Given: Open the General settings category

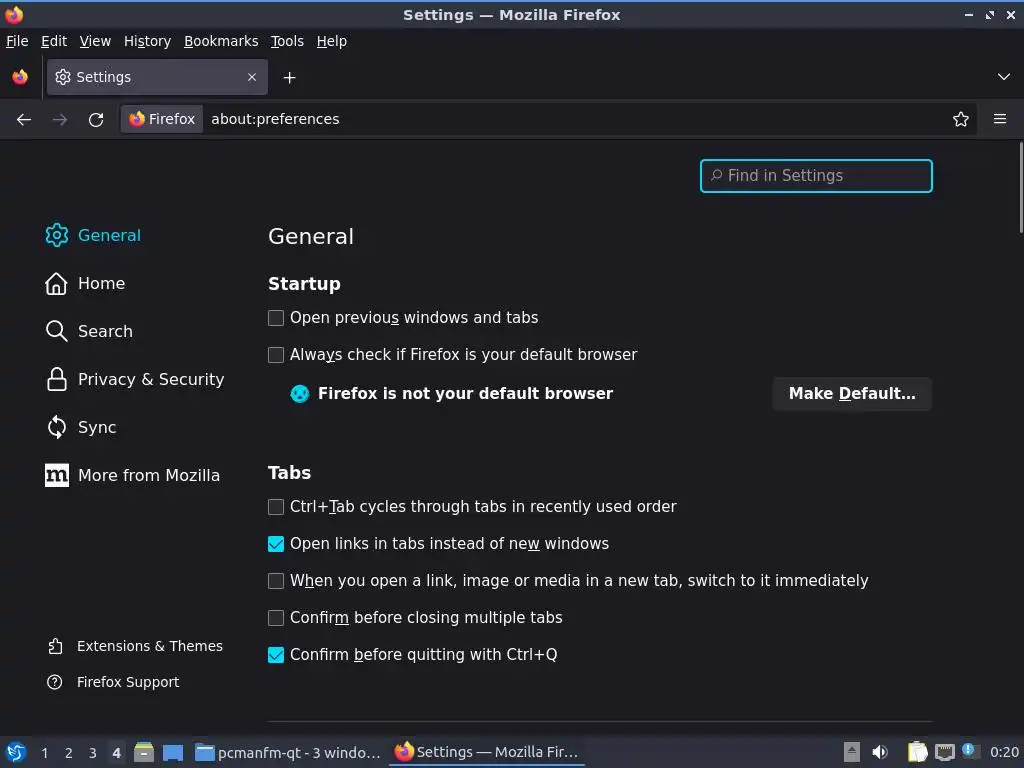Looking at the screenshot, I should 93,235.
